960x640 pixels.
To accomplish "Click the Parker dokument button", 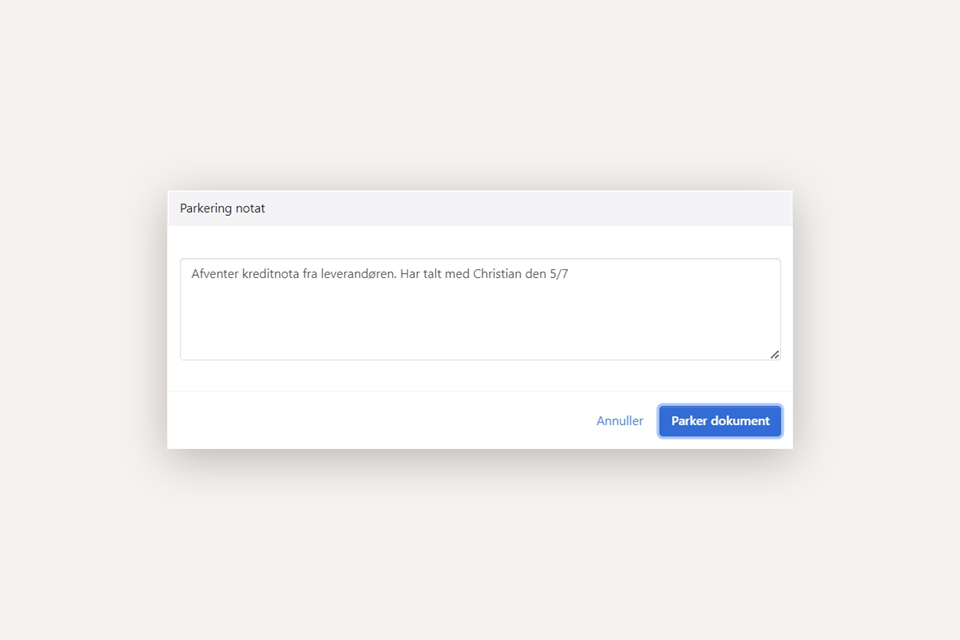I will (720, 421).
